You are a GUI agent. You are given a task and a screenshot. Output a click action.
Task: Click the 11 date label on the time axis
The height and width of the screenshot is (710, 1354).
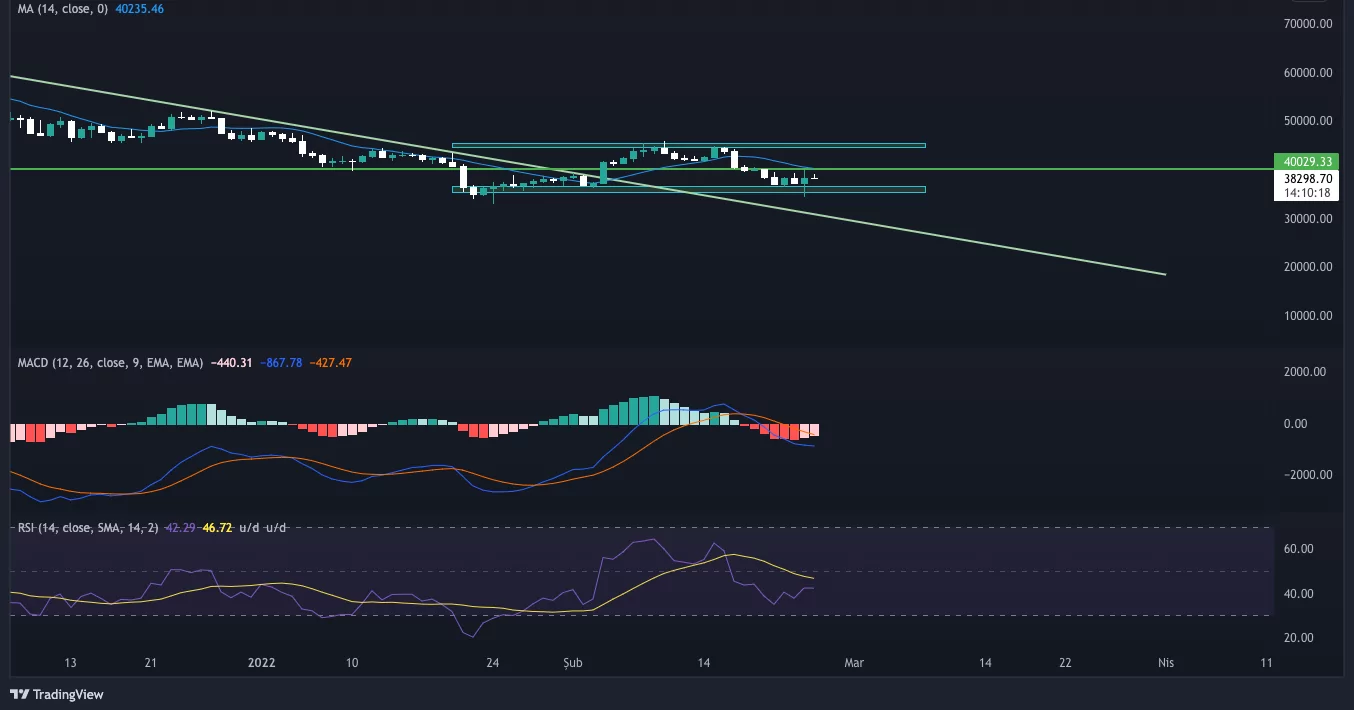[x=1267, y=662]
